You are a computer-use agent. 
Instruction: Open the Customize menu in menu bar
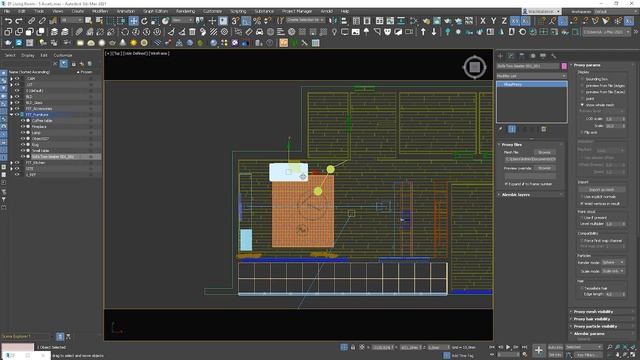pos(212,11)
